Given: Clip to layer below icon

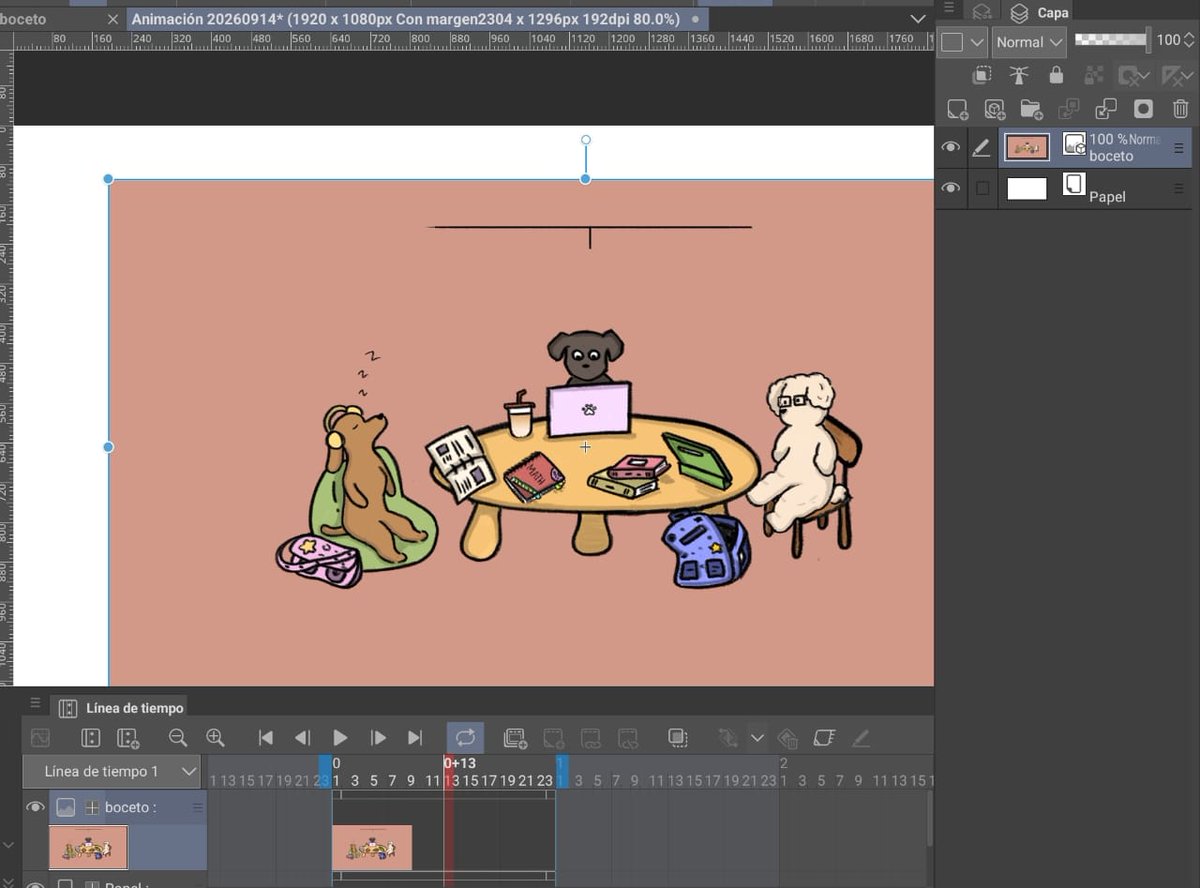Looking at the screenshot, I should (x=982, y=75).
